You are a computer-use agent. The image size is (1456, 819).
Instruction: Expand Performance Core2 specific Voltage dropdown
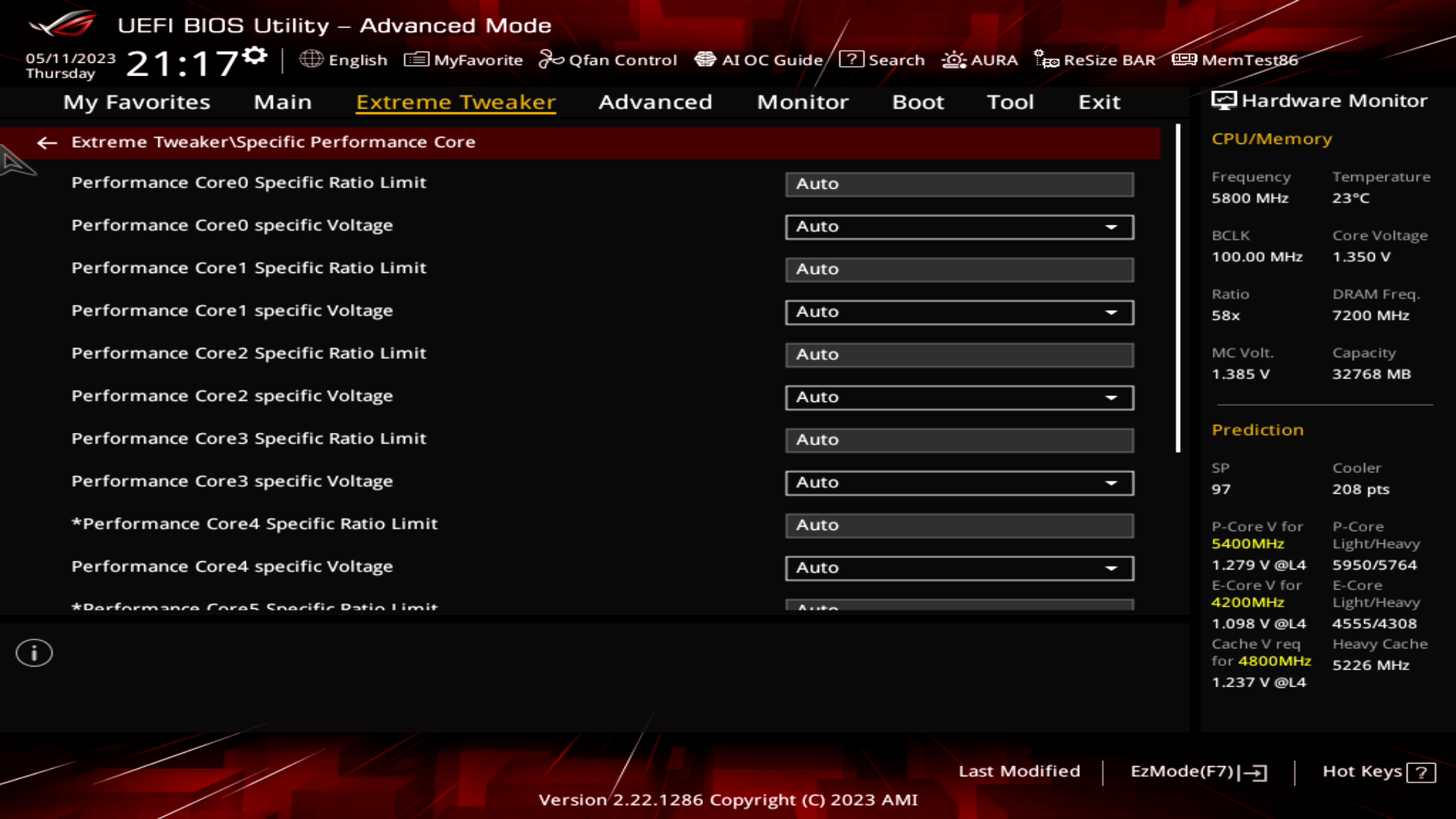[1112, 397]
